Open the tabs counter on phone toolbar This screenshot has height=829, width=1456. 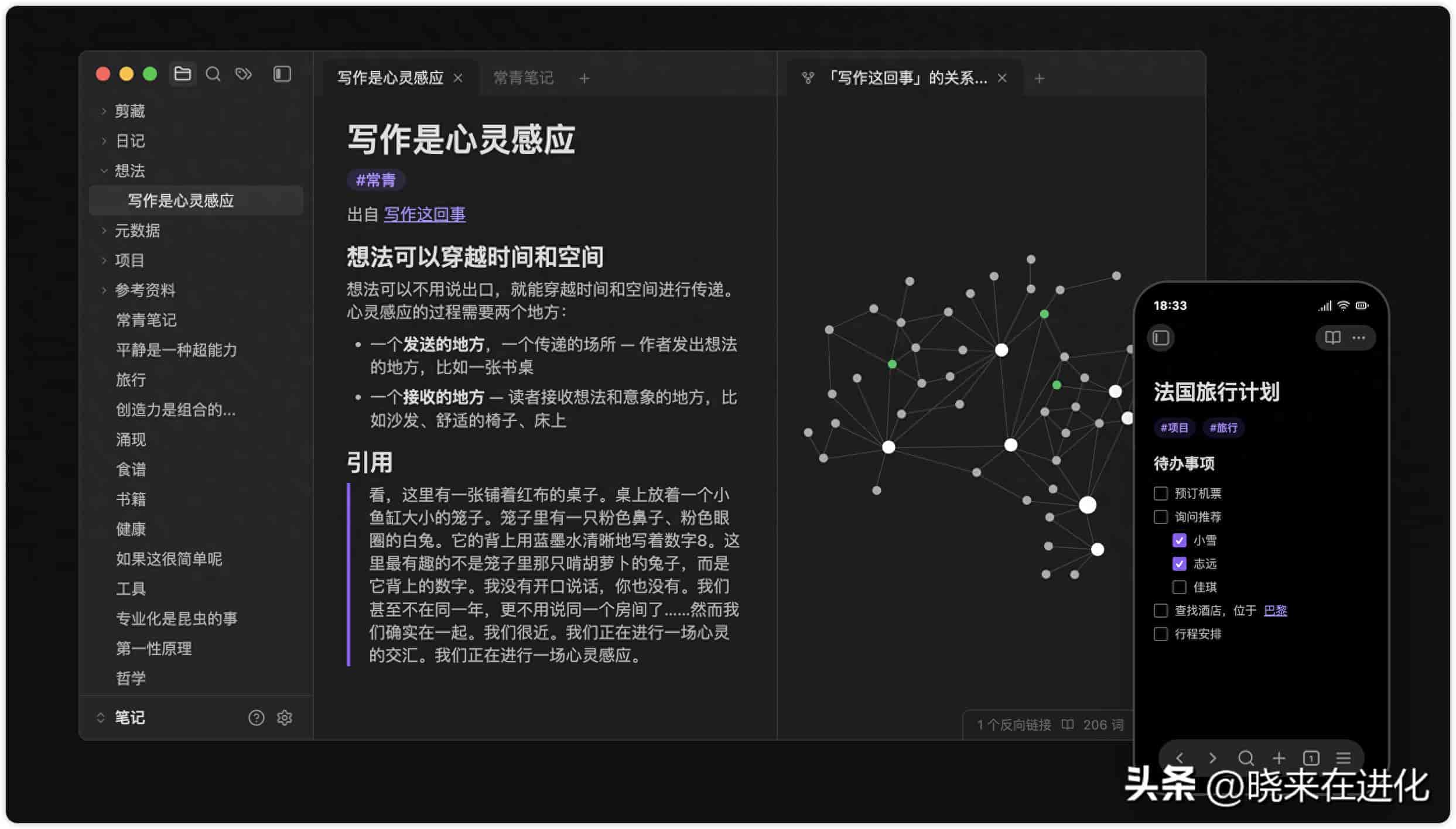click(1311, 758)
